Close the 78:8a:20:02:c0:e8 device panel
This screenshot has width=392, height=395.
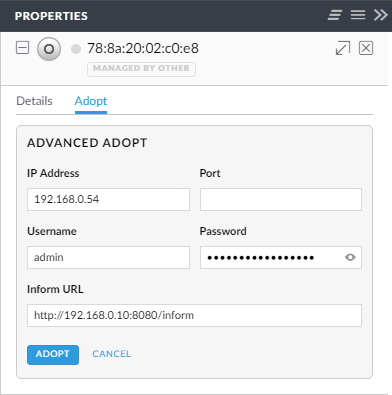tap(366, 48)
